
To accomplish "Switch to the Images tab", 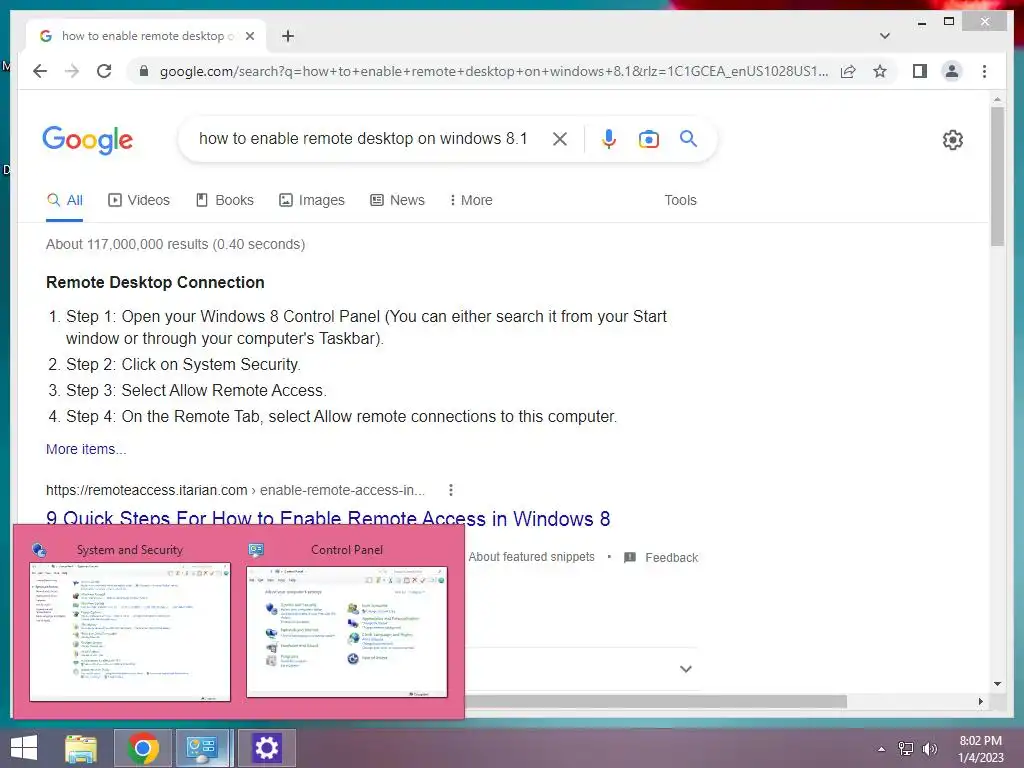I will click(x=312, y=200).
